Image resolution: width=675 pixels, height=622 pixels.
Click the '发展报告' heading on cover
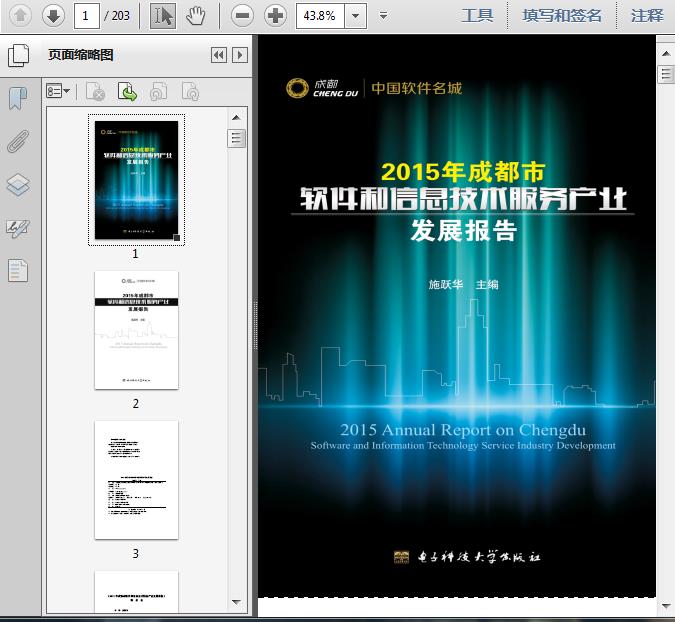464,231
